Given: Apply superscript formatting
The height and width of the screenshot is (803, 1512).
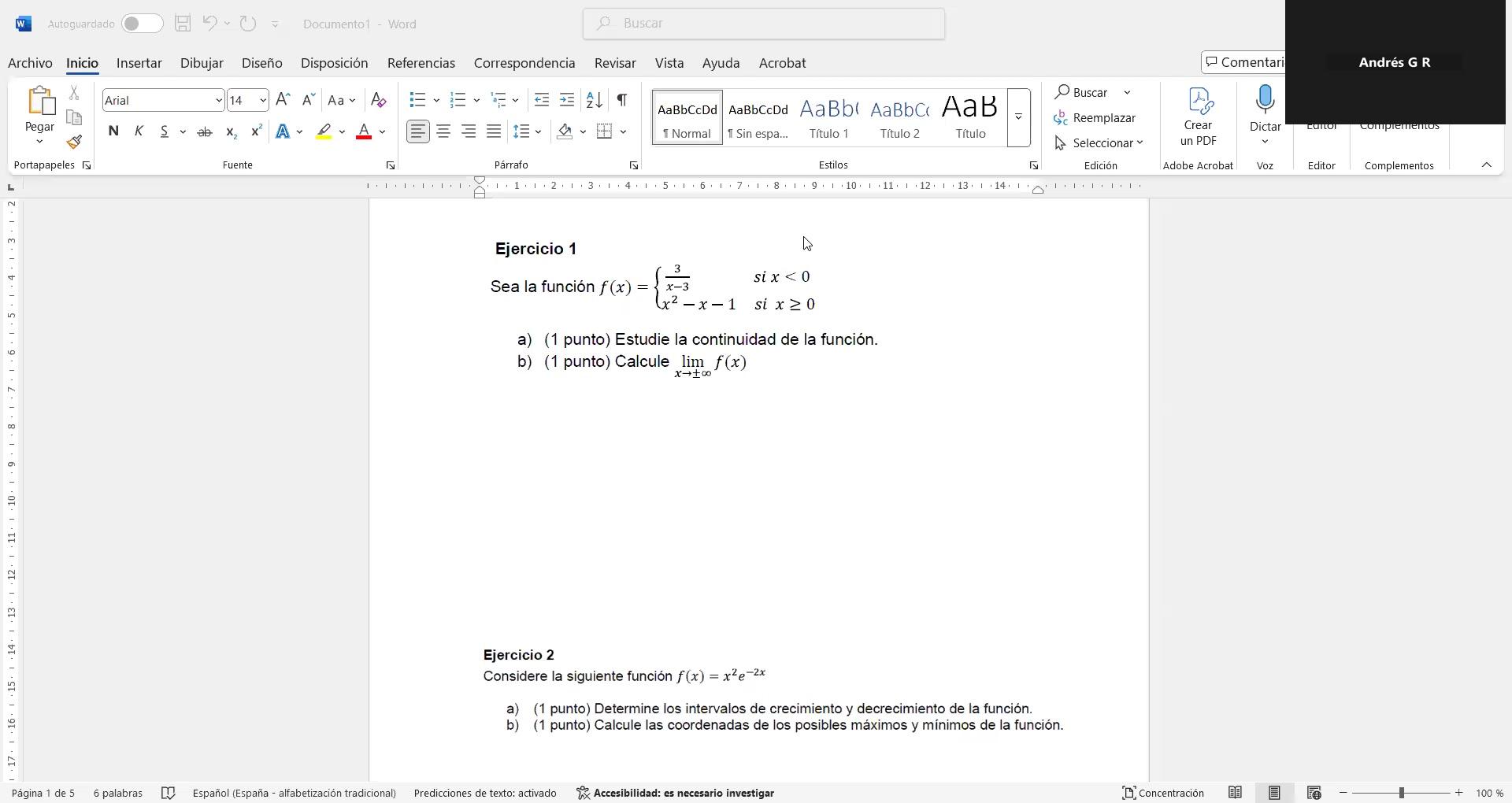Looking at the screenshot, I should (x=256, y=131).
